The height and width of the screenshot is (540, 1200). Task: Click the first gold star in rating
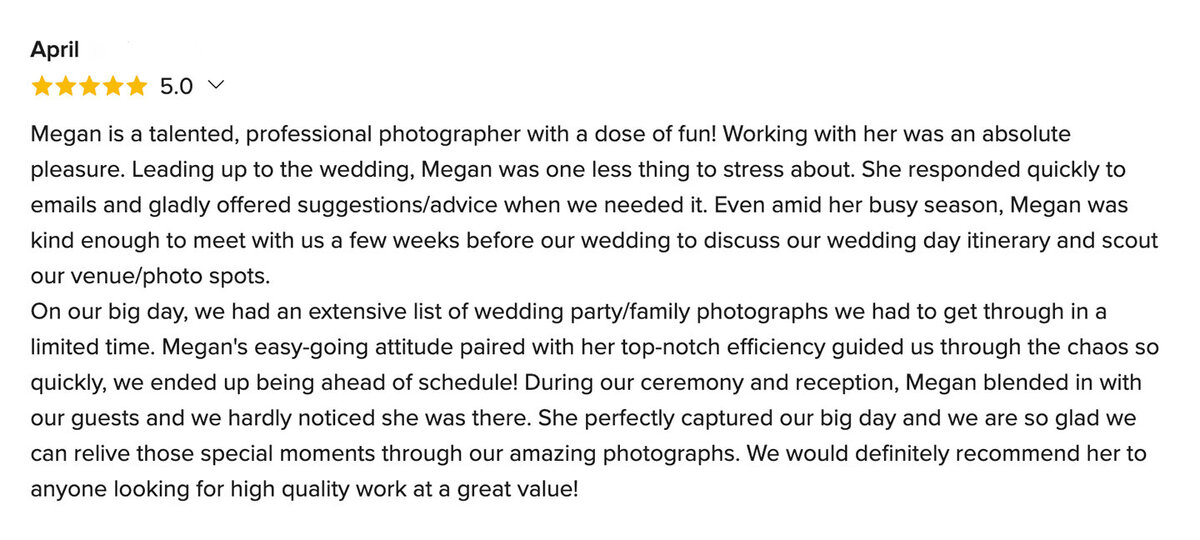[42, 87]
